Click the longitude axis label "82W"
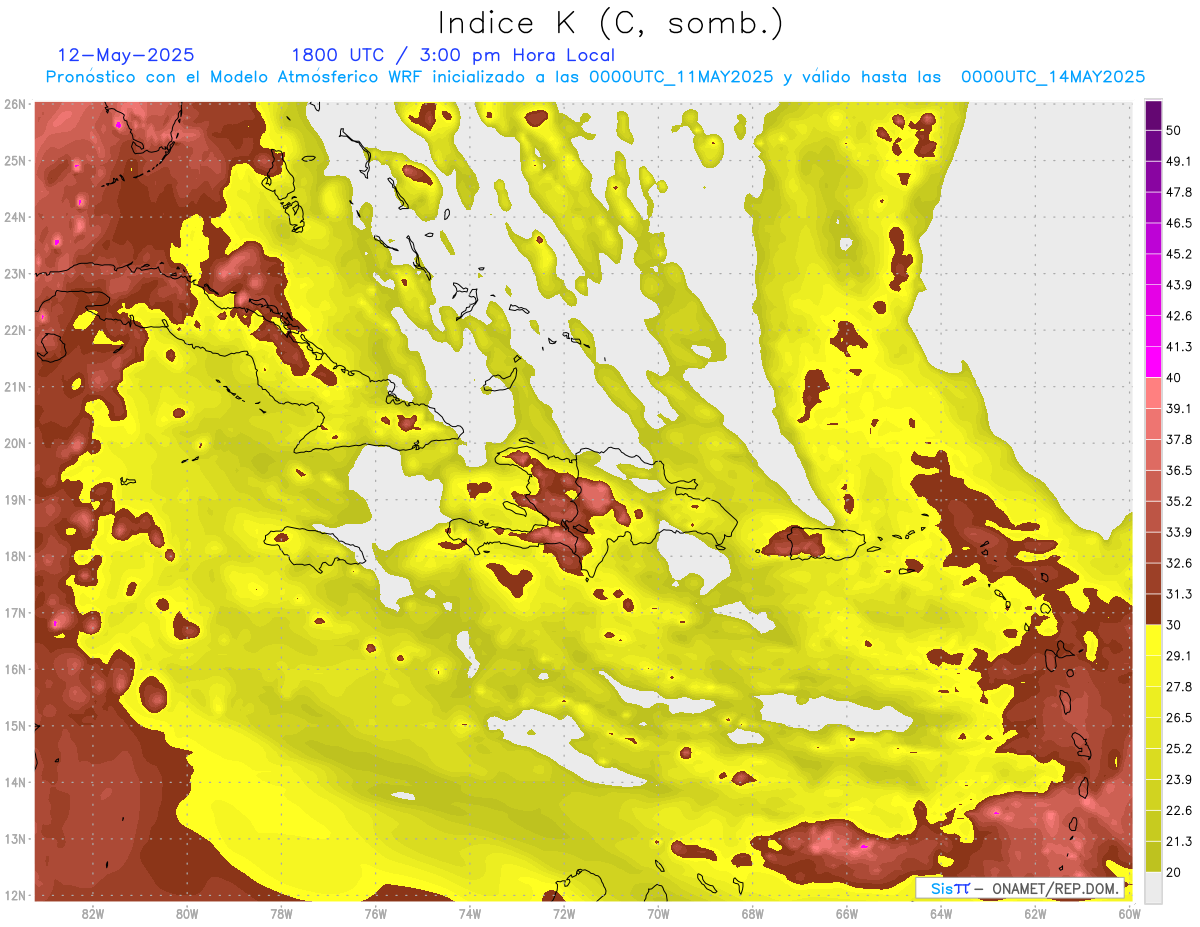1200x927 pixels. tap(93, 913)
